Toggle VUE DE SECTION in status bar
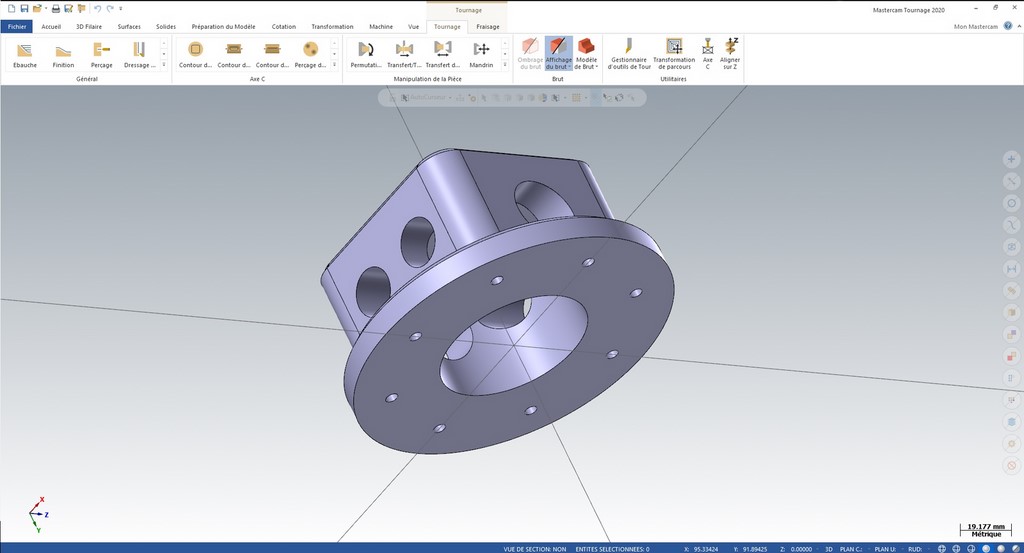 coord(535,548)
